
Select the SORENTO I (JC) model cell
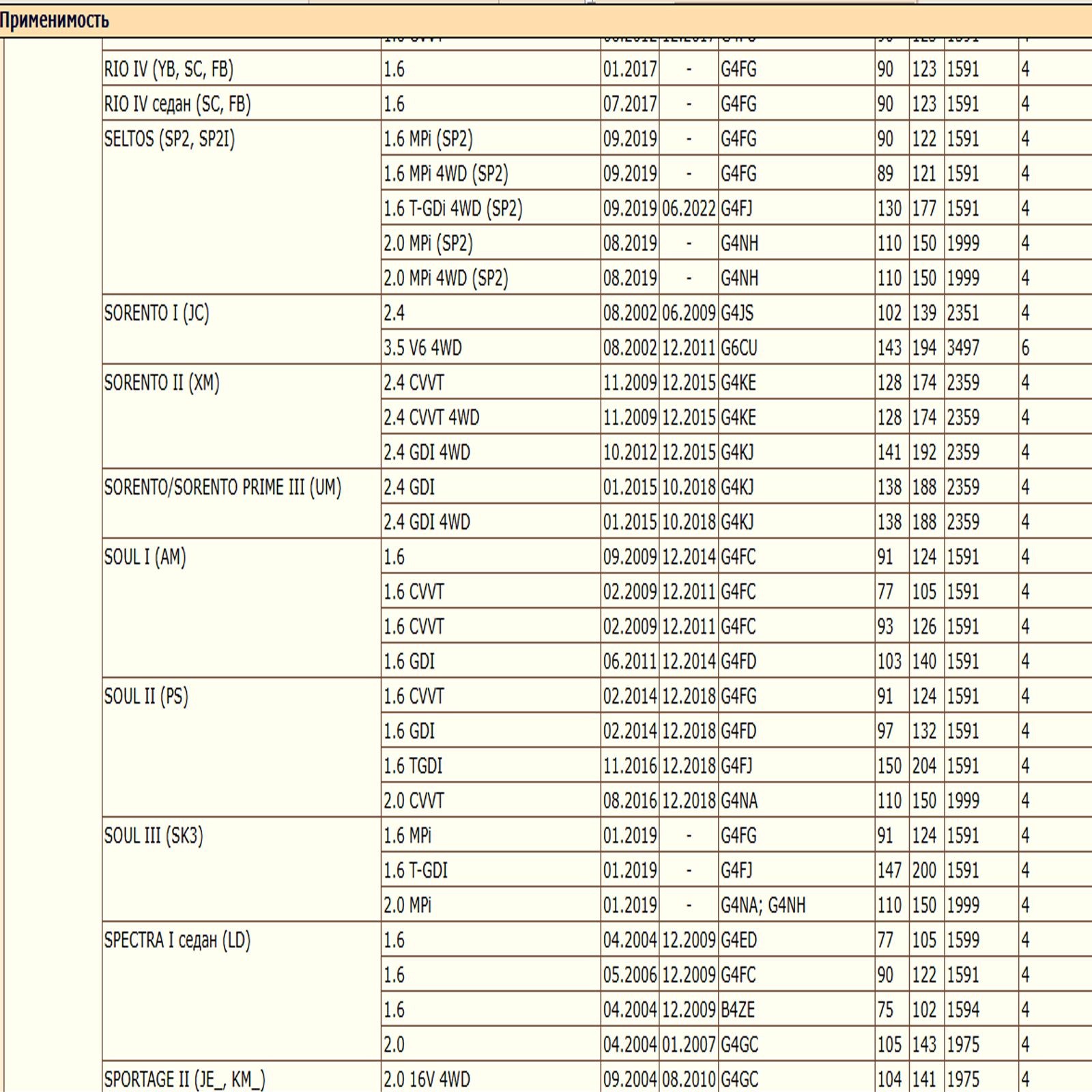[x=156, y=313]
